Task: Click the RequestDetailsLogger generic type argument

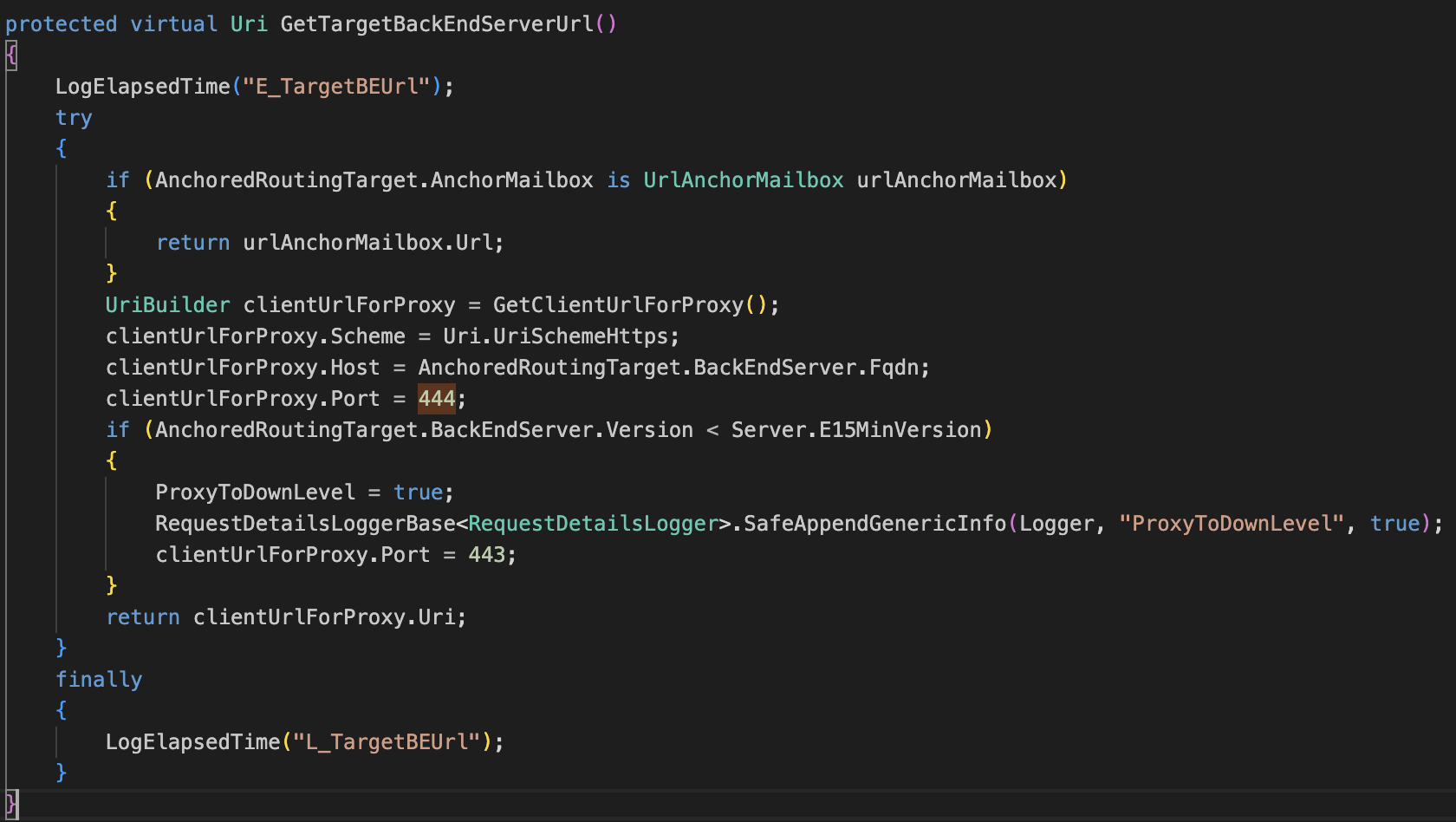Action: pyautogui.click(x=594, y=524)
